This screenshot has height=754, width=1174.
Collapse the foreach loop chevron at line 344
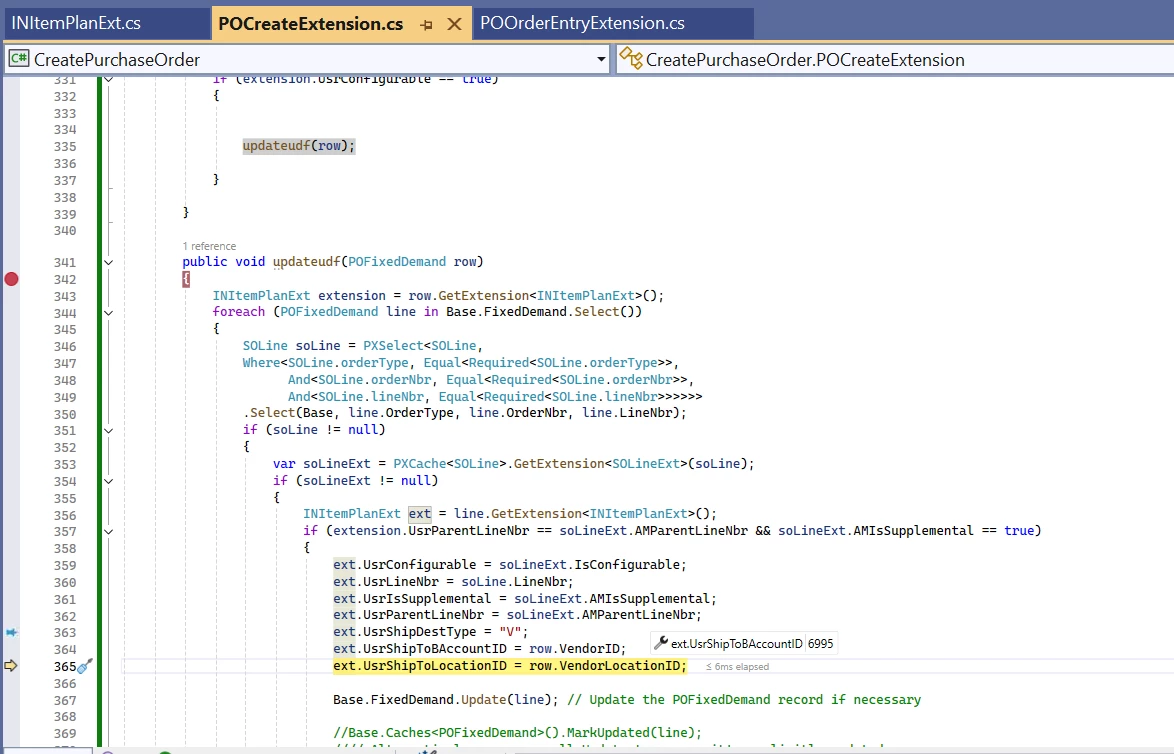[108, 312]
